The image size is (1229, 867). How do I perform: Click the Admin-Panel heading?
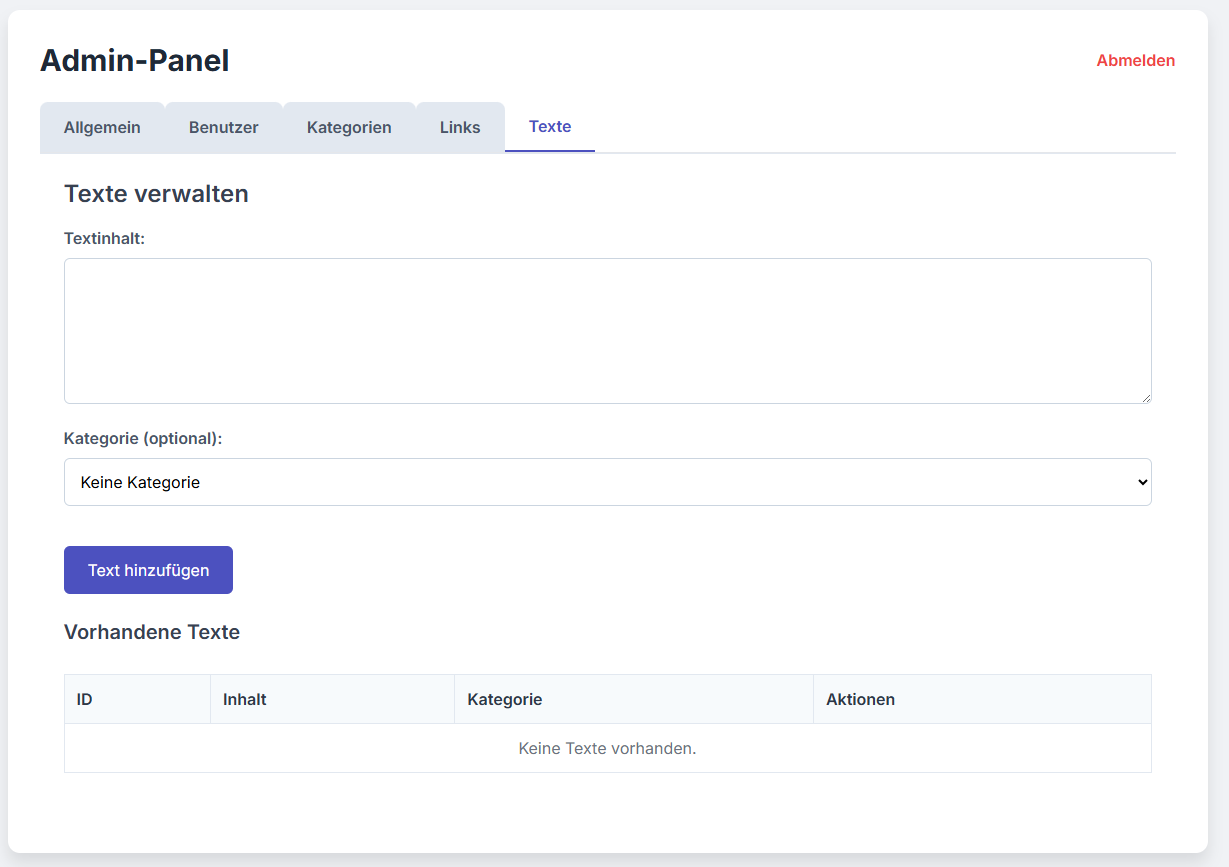[134, 60]
